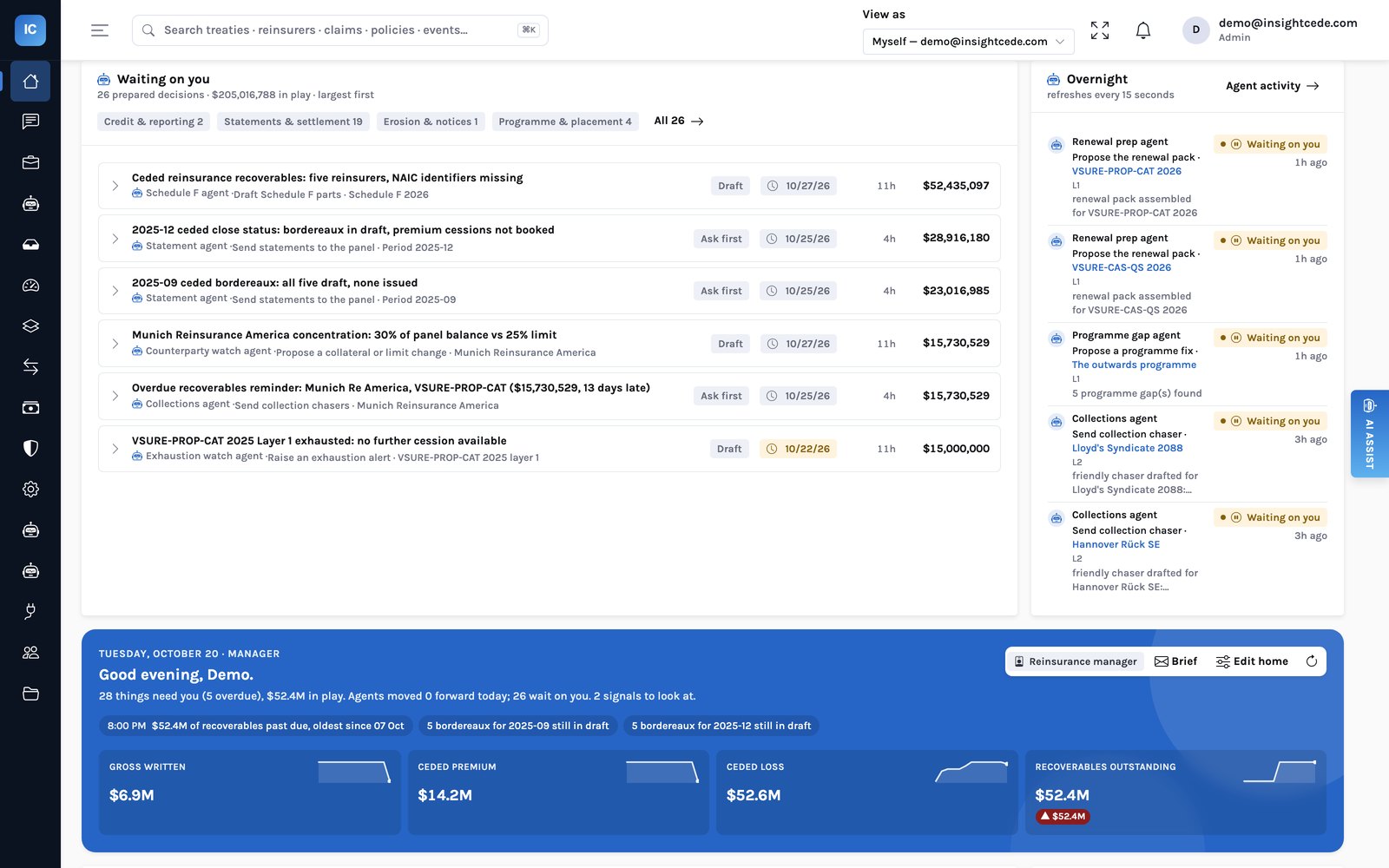1389x868 pixels.
Task: Open the Lloyd's Syndicate 2088 link
Action: click(1127, 448)
